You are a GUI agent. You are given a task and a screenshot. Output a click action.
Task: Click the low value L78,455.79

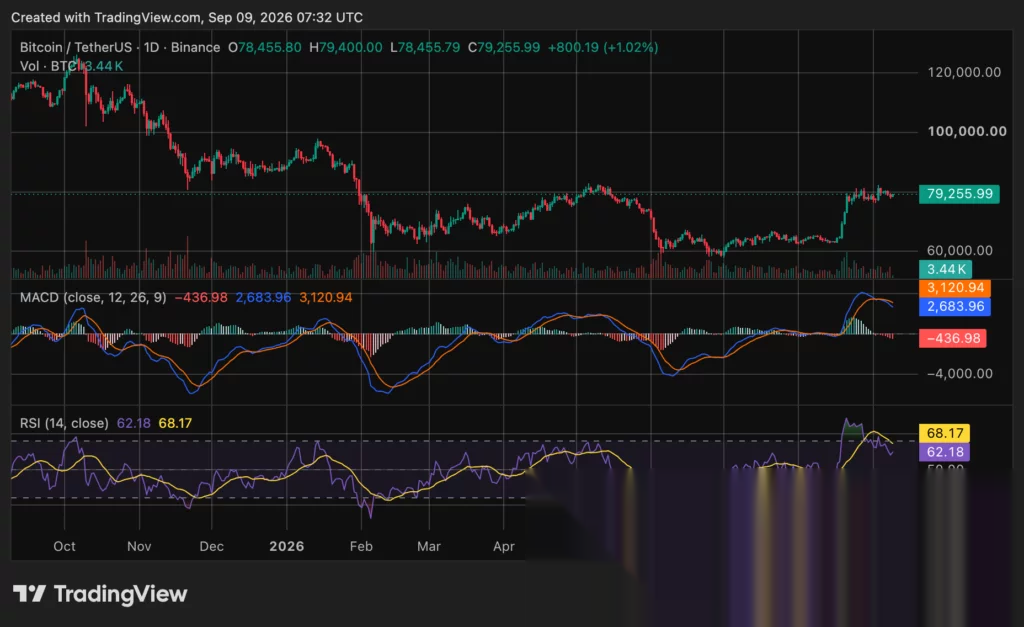424,48
